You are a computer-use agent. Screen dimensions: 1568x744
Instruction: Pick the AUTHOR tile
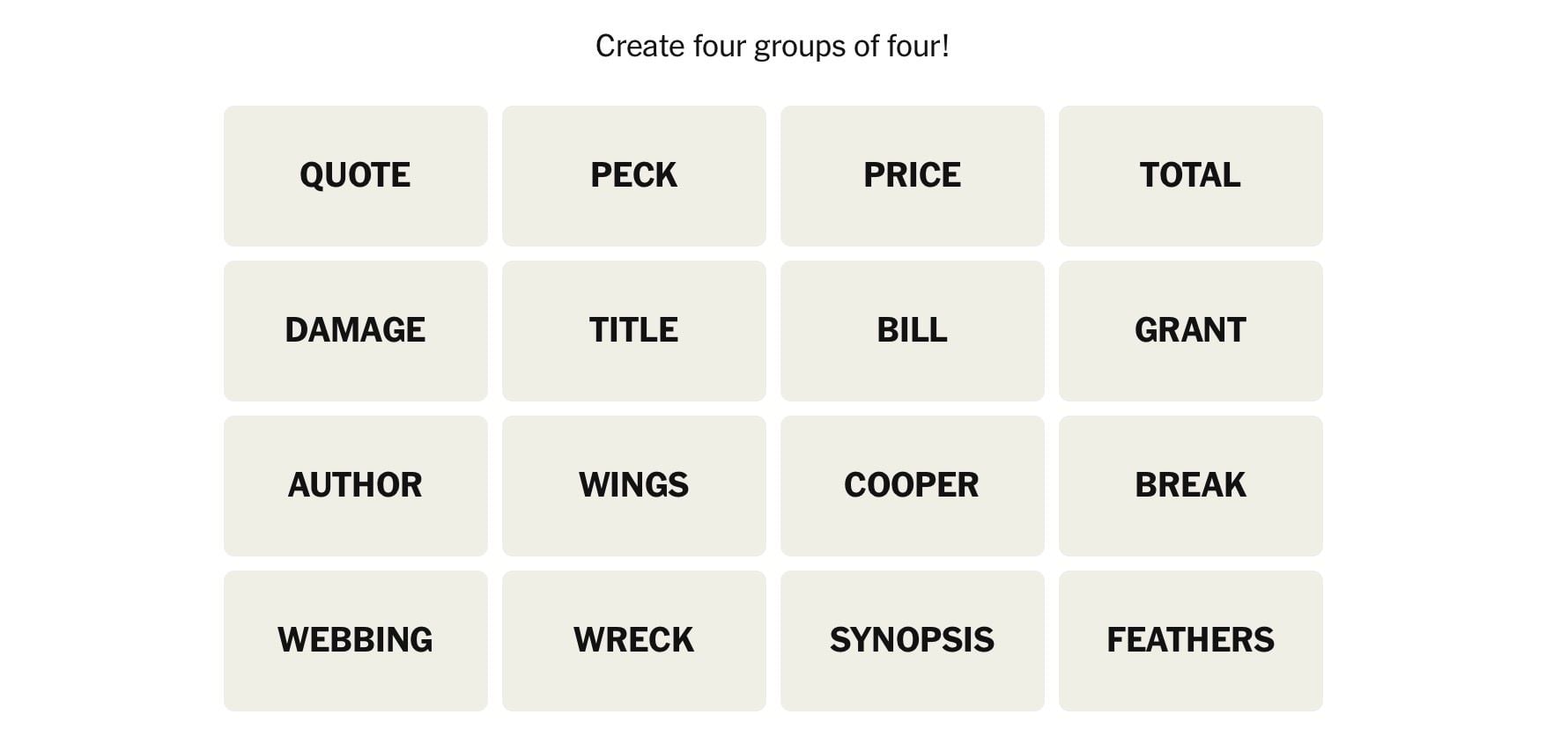355,485
